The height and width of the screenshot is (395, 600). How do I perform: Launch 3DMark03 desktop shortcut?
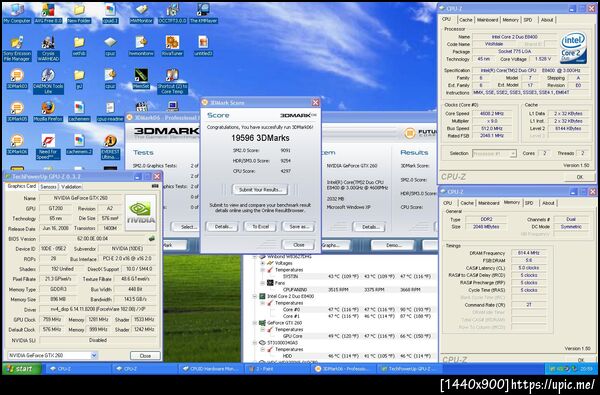coord(17,79)
